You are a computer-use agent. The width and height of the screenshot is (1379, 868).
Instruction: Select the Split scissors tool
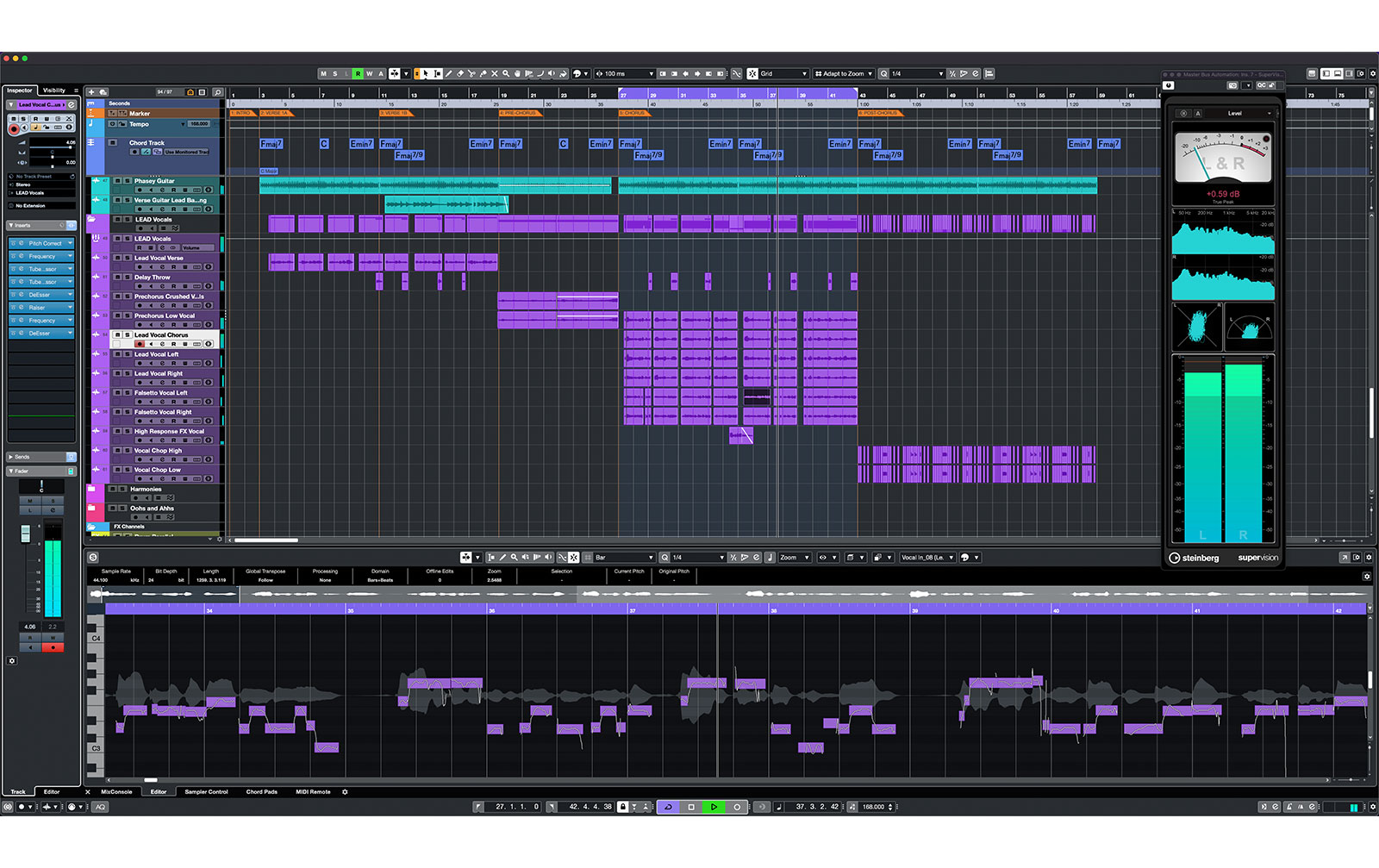[x=471, y=73]
